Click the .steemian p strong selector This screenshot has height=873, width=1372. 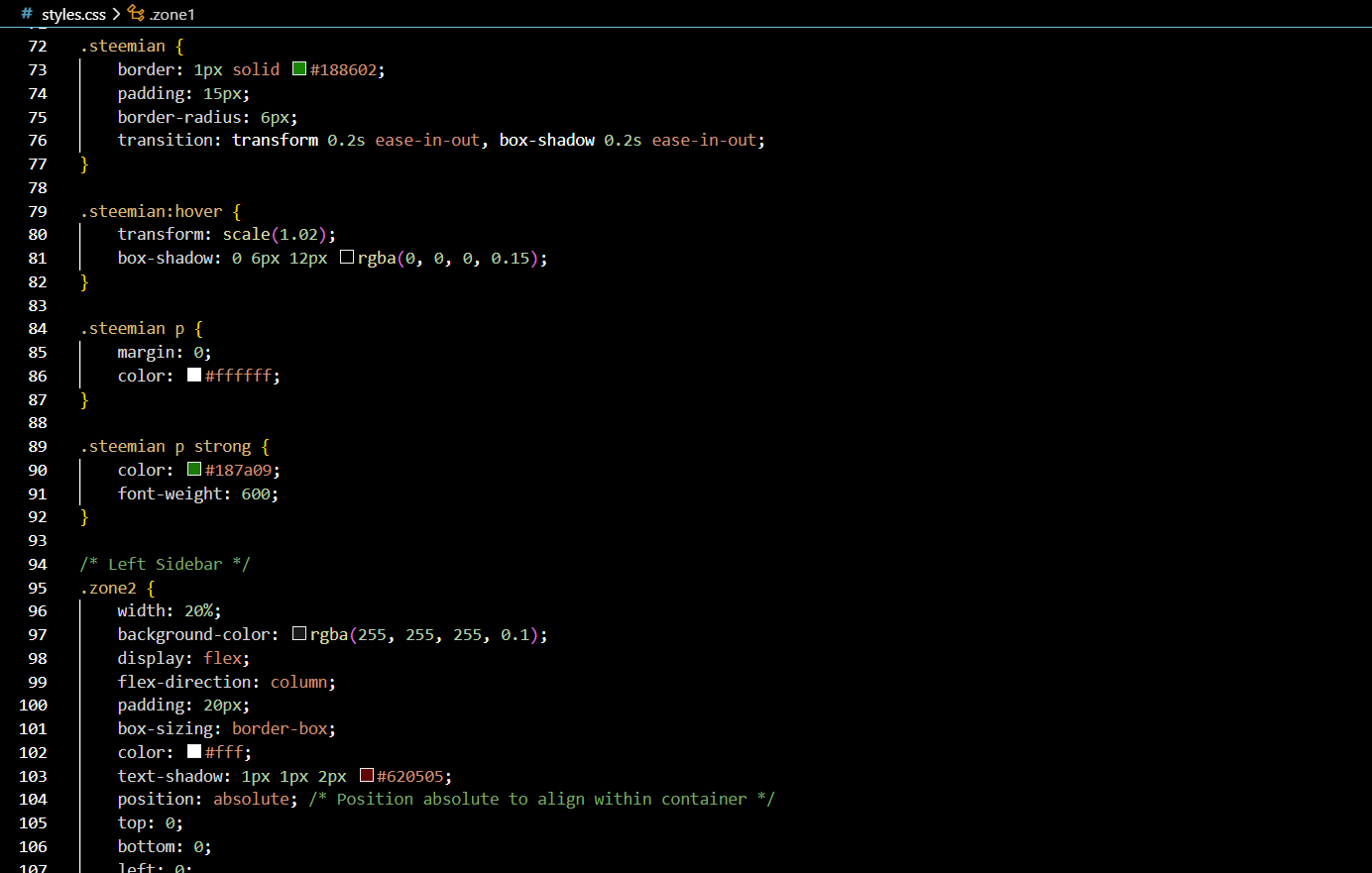pos(166,446)
